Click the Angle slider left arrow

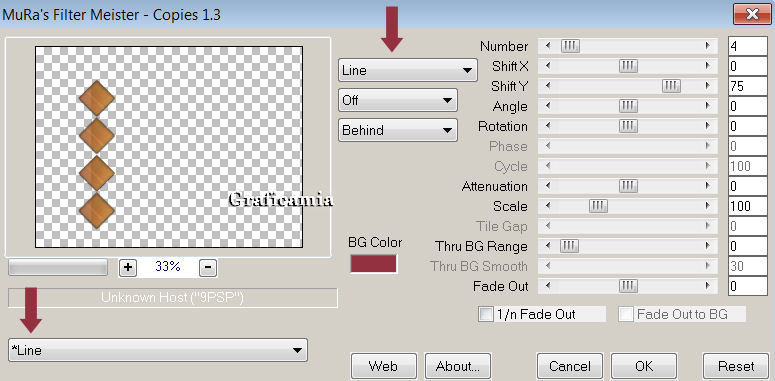[548, 106]
